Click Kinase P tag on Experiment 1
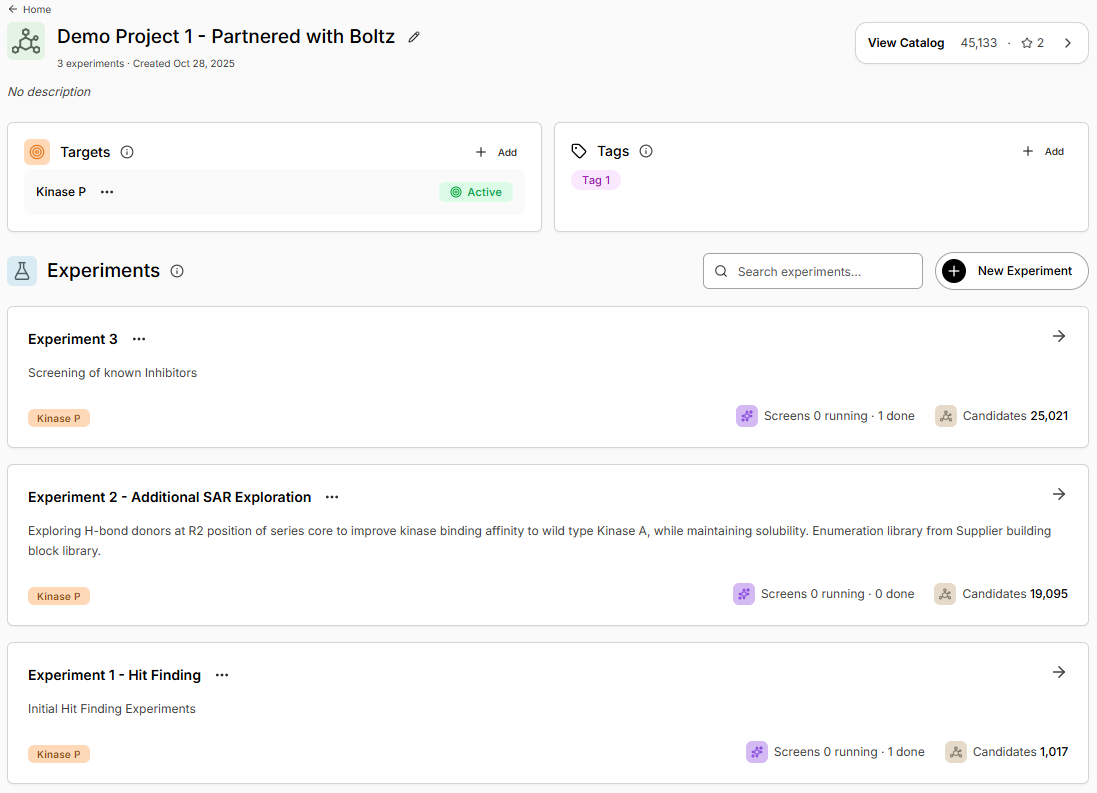 click(59, 754)
